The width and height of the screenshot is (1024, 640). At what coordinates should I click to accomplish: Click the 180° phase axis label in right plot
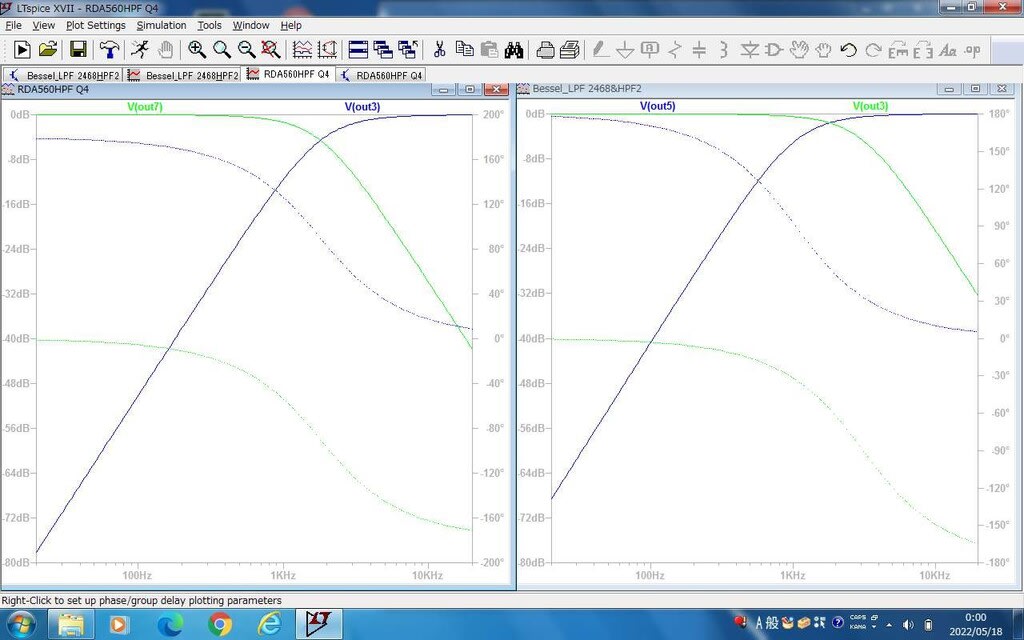(999, 114)
